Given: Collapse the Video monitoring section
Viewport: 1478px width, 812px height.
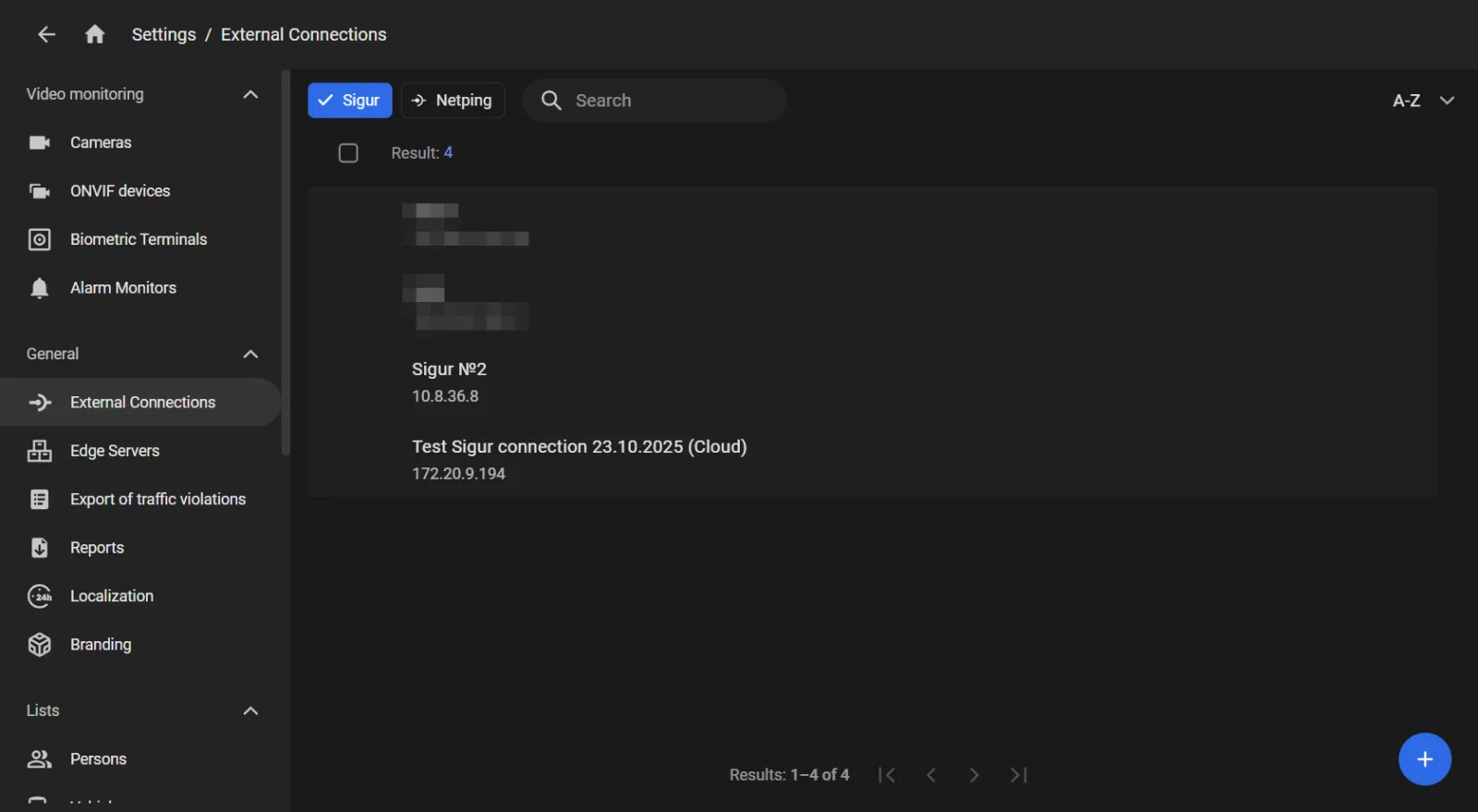Looking at the screenshot, I should [250, 94].
